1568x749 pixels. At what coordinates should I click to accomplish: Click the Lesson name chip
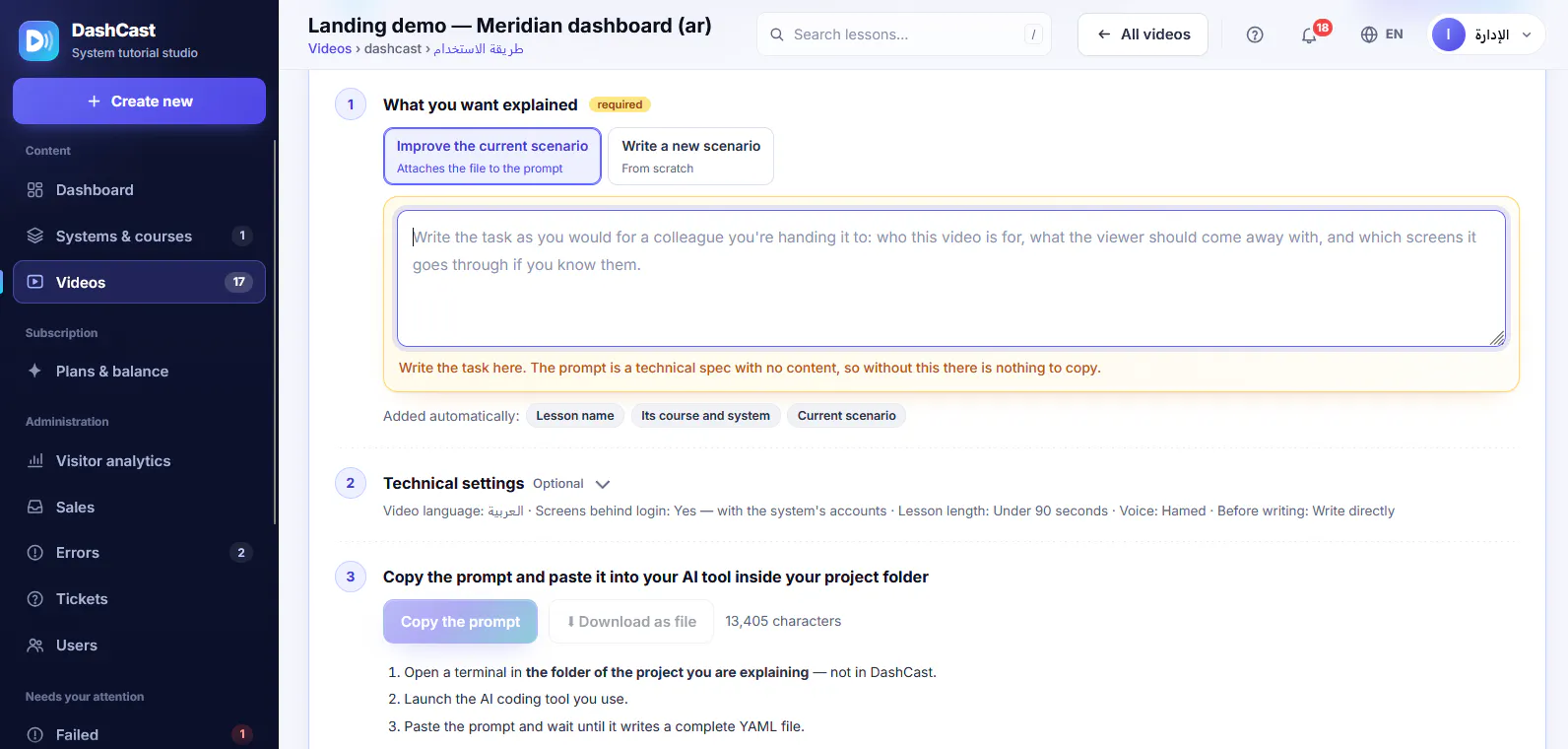click(575, 416)
